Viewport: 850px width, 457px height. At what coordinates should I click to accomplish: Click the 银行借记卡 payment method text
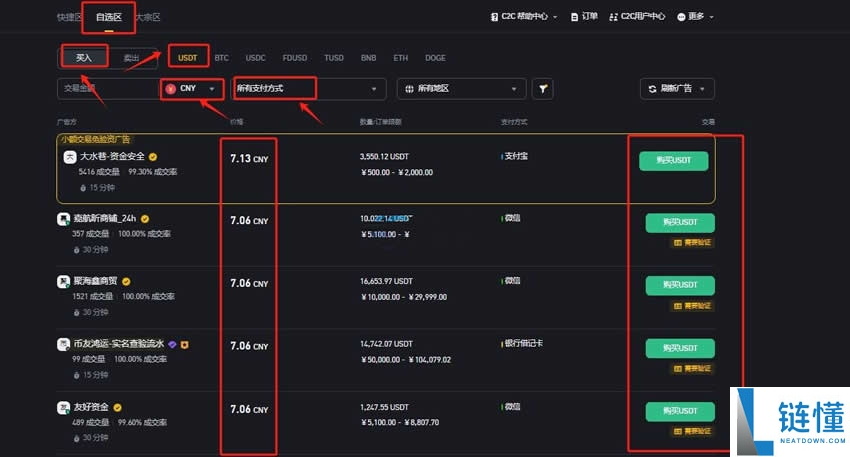click(x=524, y=343)
